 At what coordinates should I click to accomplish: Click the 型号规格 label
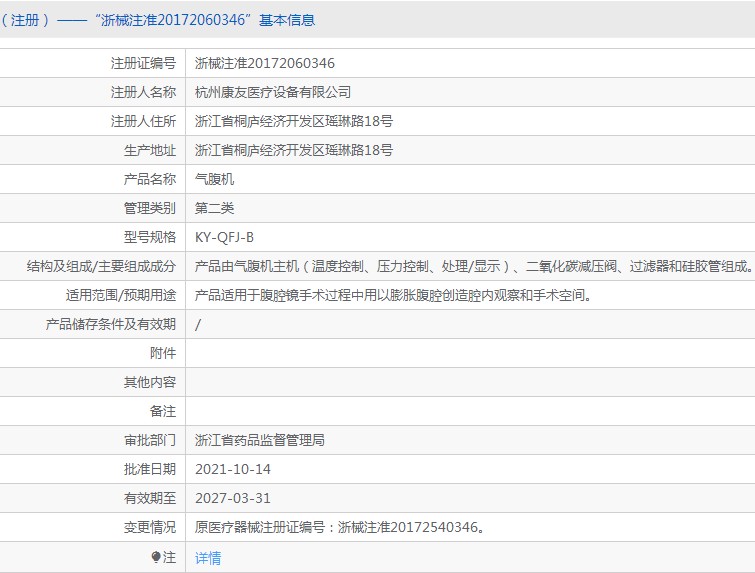(x=150, y=237)
